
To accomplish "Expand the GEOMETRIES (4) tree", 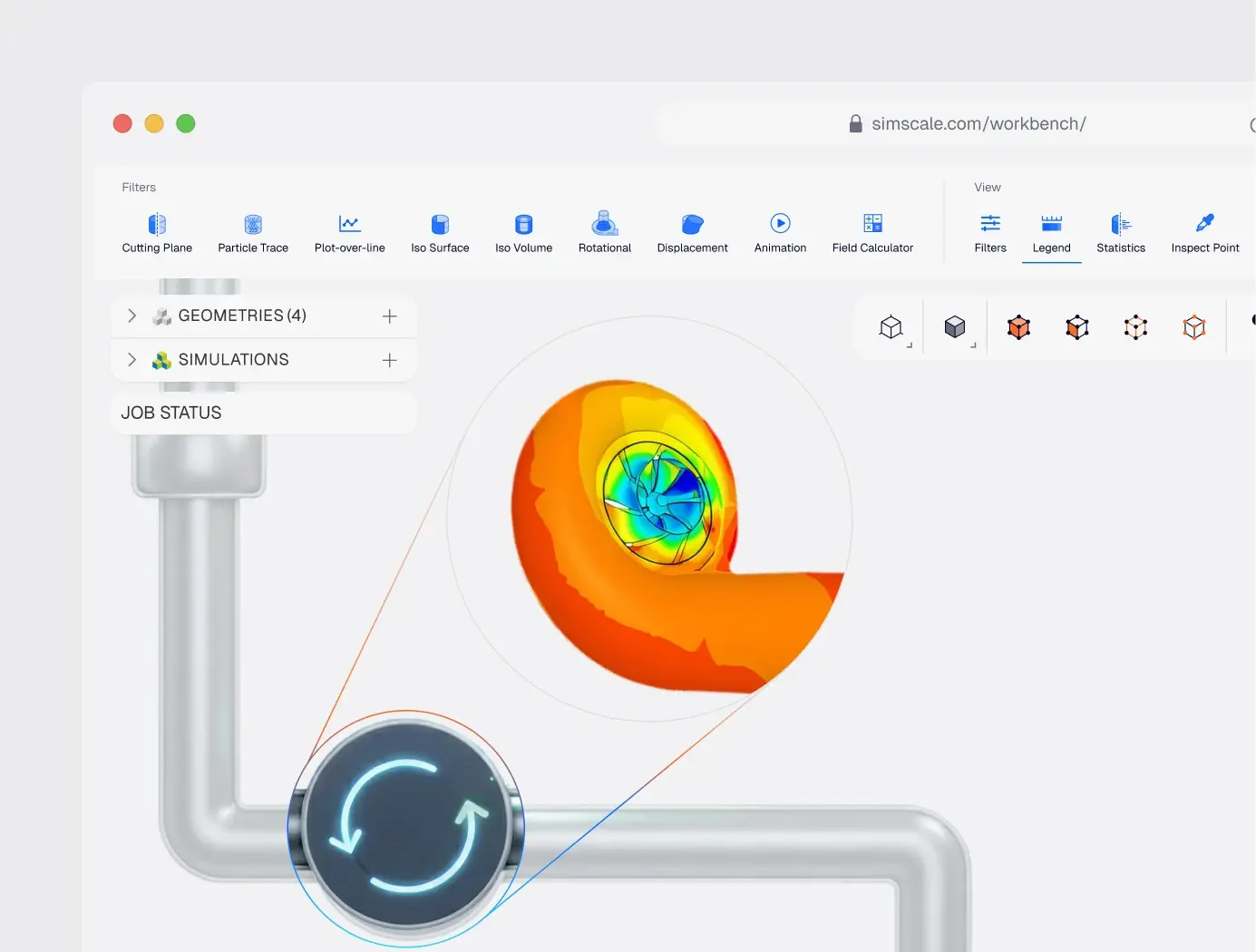I will click(x=132, y=316).
